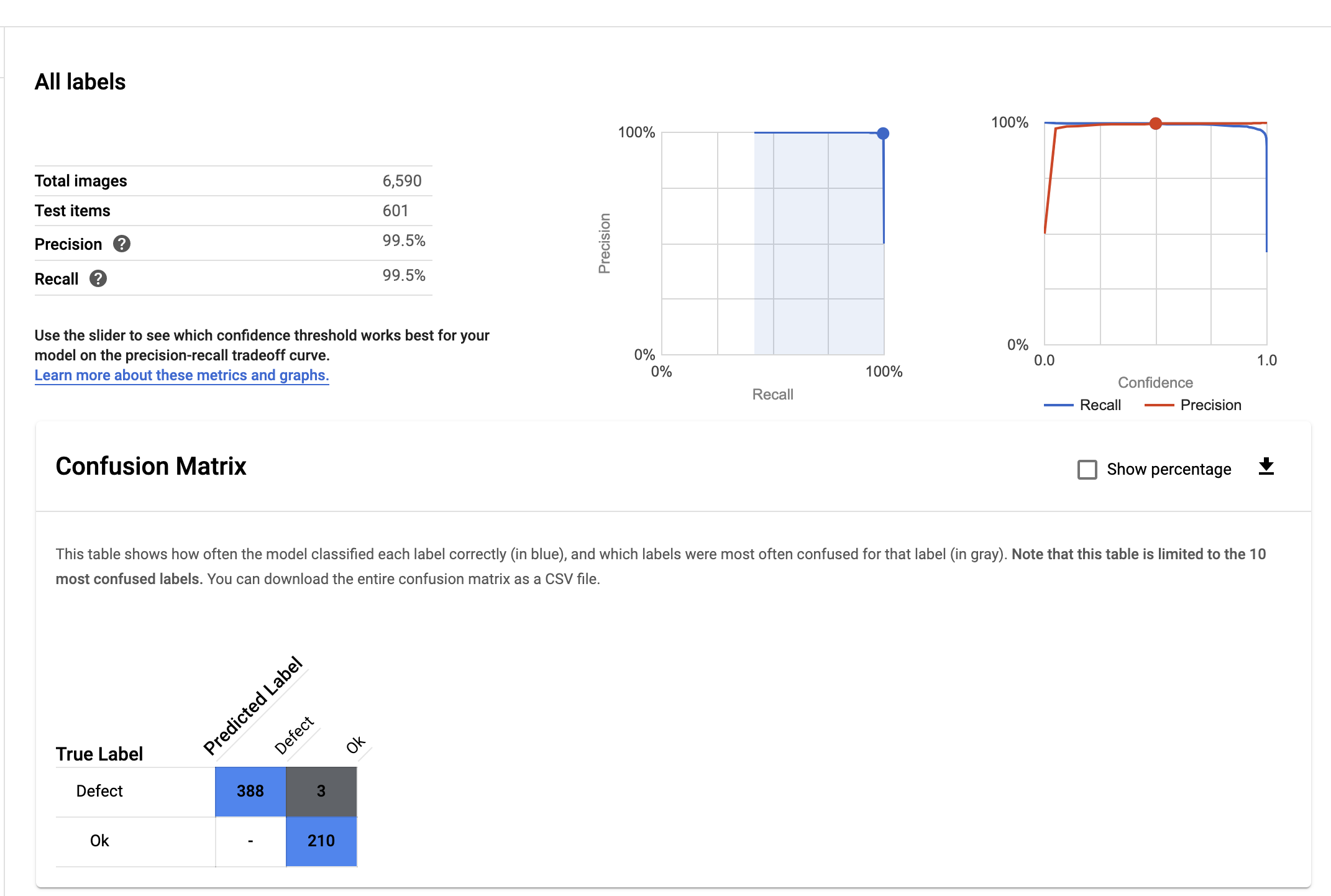Click the Recall help question-mark icon
The width and height of the screenshot is (1331, 896).
(98, 279)
